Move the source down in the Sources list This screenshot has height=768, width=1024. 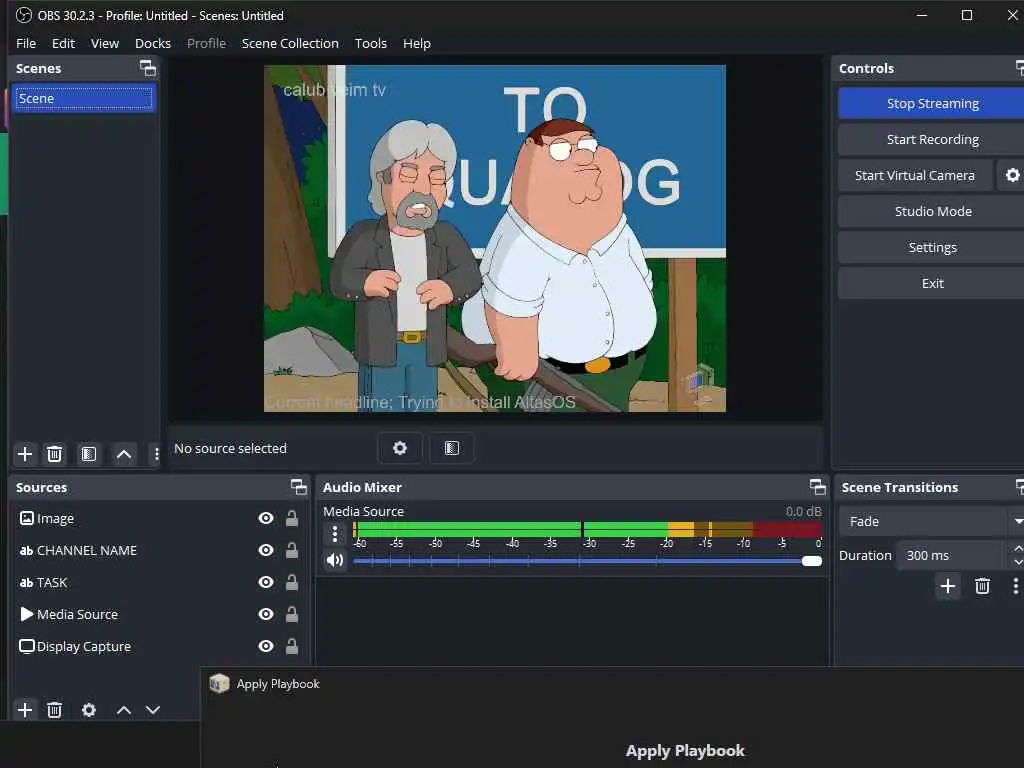[x=153, y=710]
